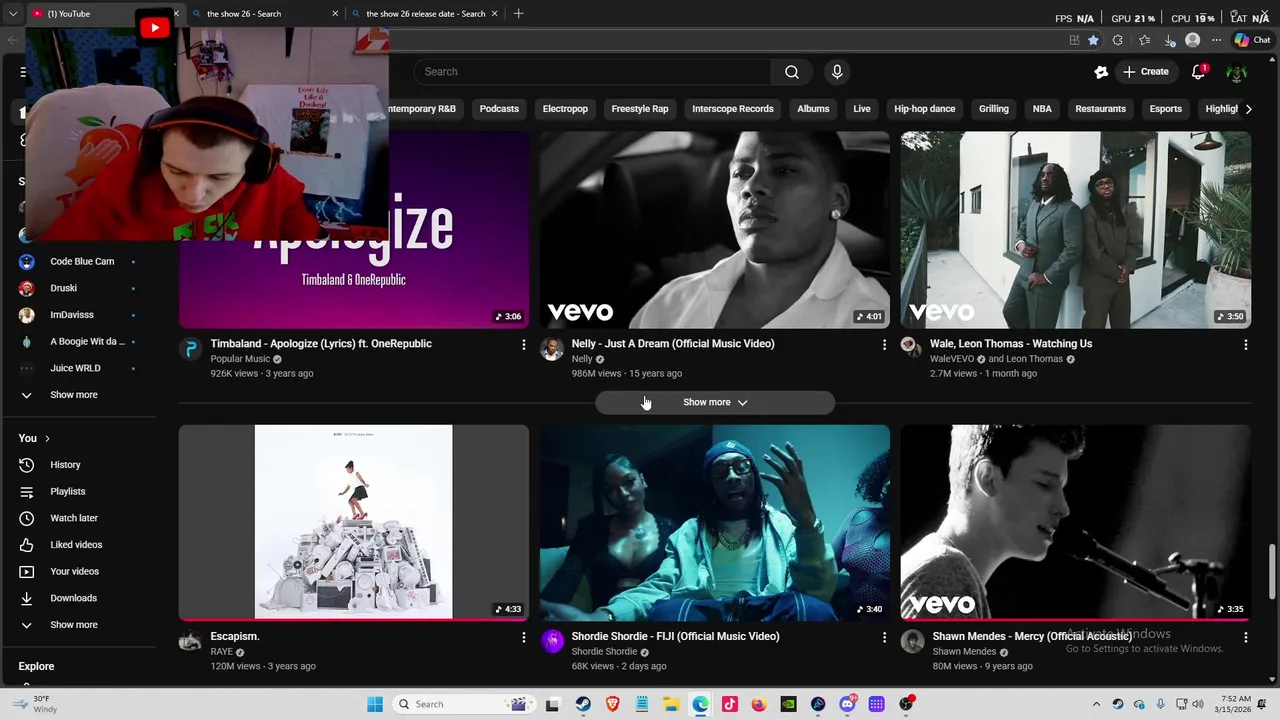Image resolution: width=1280 pixels, height=720 pixels.
Task: Open Brave browser from the taskbar
Action: tap(612, 704)
